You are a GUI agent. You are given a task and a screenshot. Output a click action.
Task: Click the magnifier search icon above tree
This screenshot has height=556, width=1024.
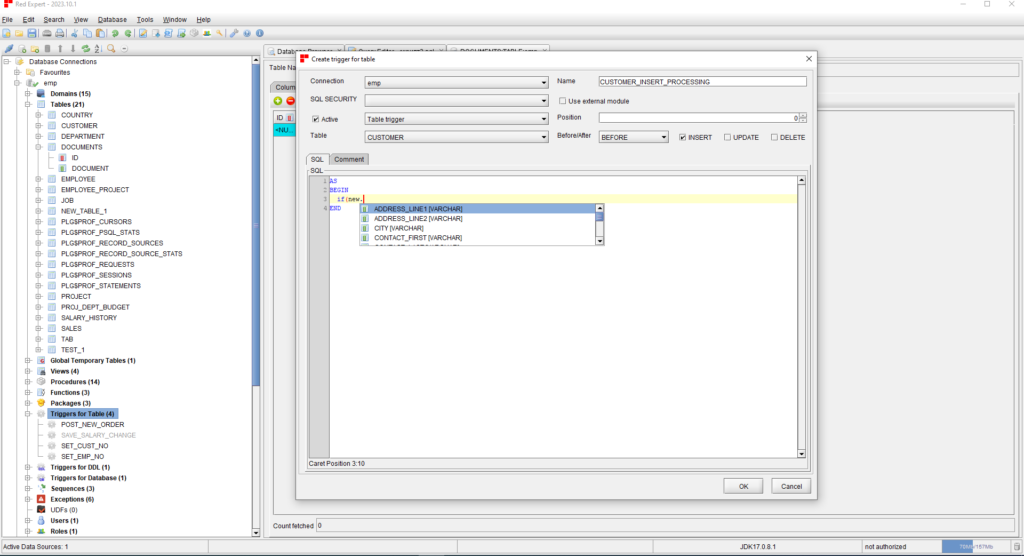111,48
